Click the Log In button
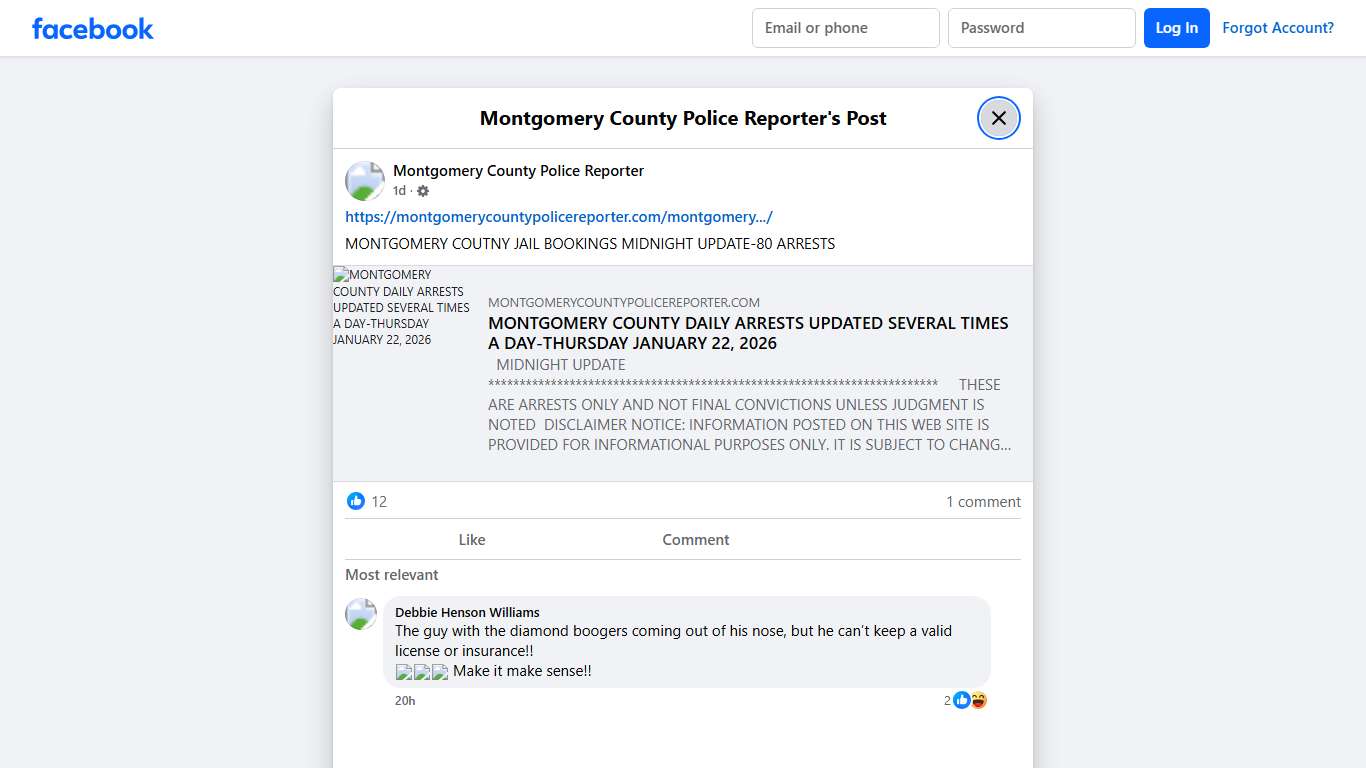The width and height of the screenshot is (1366, 768). click(x=1176, y=28)
